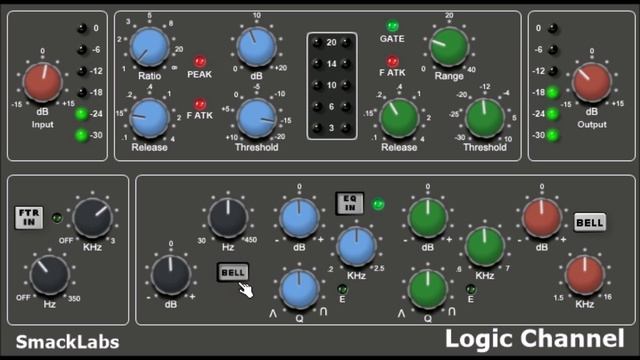Click the input meter -24 LED
Image resolution: width=640 pixels, height=360 pixels.
pyautogui.click(x=82, y=114)
